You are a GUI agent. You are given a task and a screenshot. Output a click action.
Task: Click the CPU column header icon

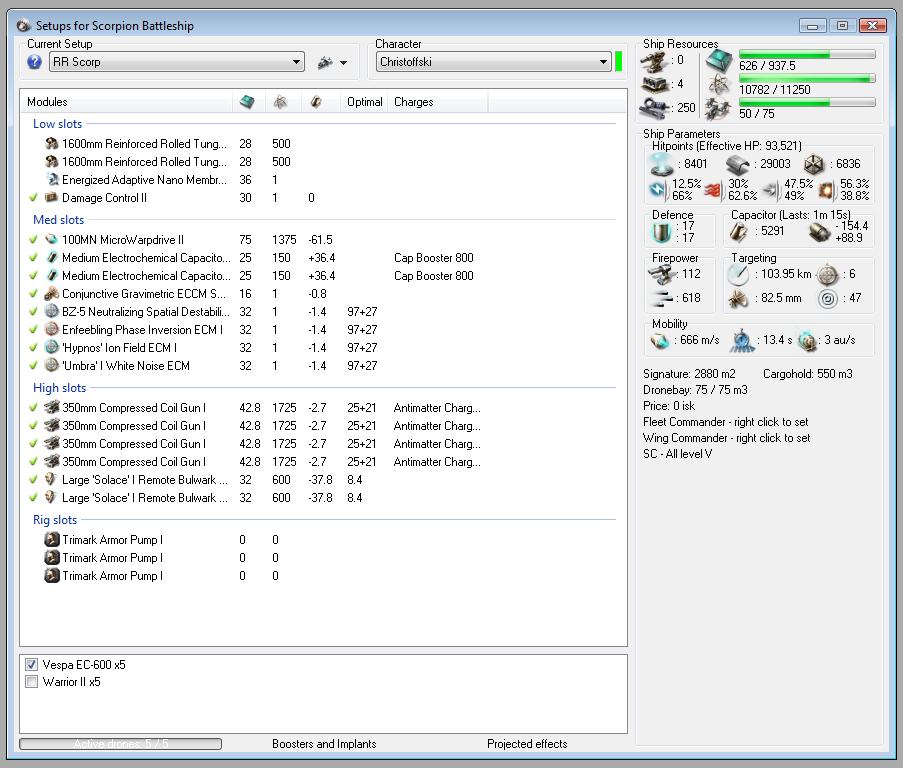point(246,102)
